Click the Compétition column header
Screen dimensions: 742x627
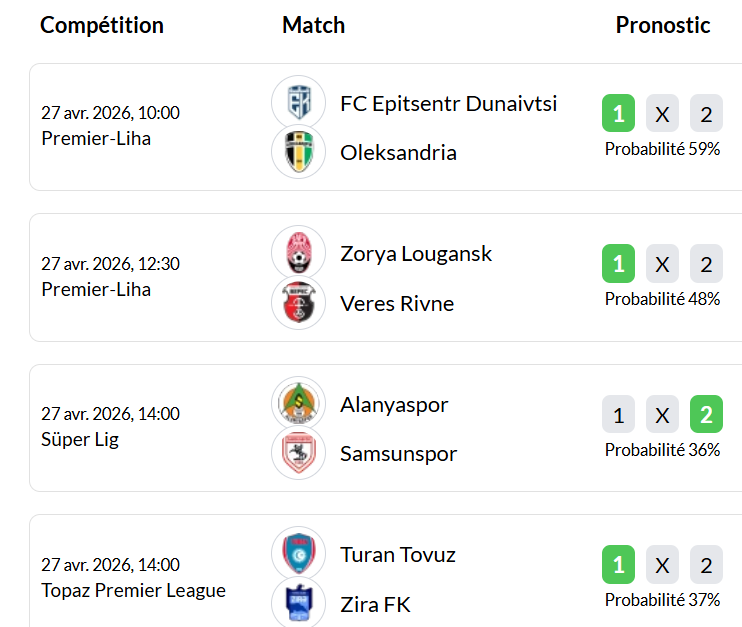click(102, 25)
